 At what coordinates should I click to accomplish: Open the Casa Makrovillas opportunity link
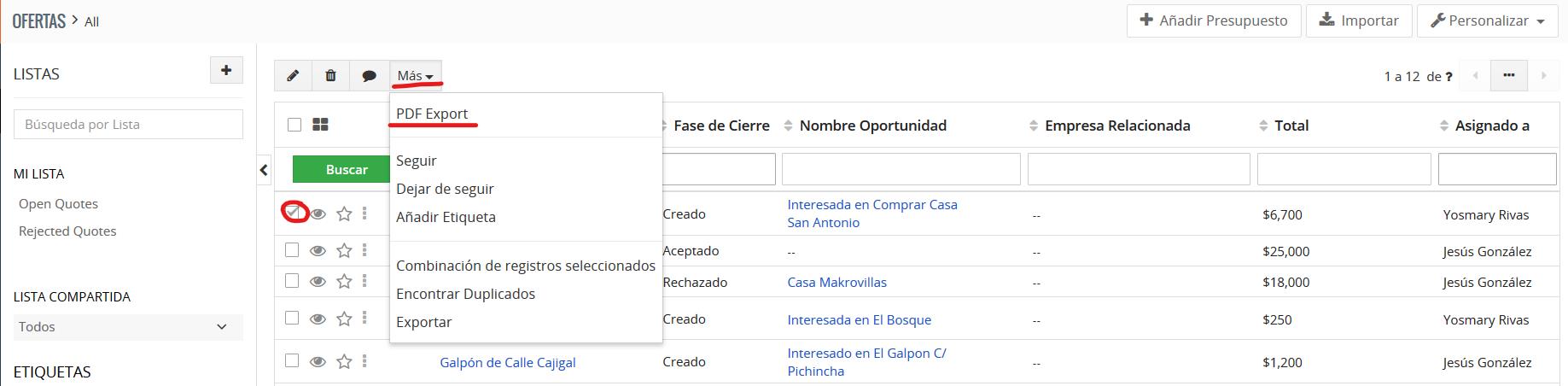click(836, 282)
